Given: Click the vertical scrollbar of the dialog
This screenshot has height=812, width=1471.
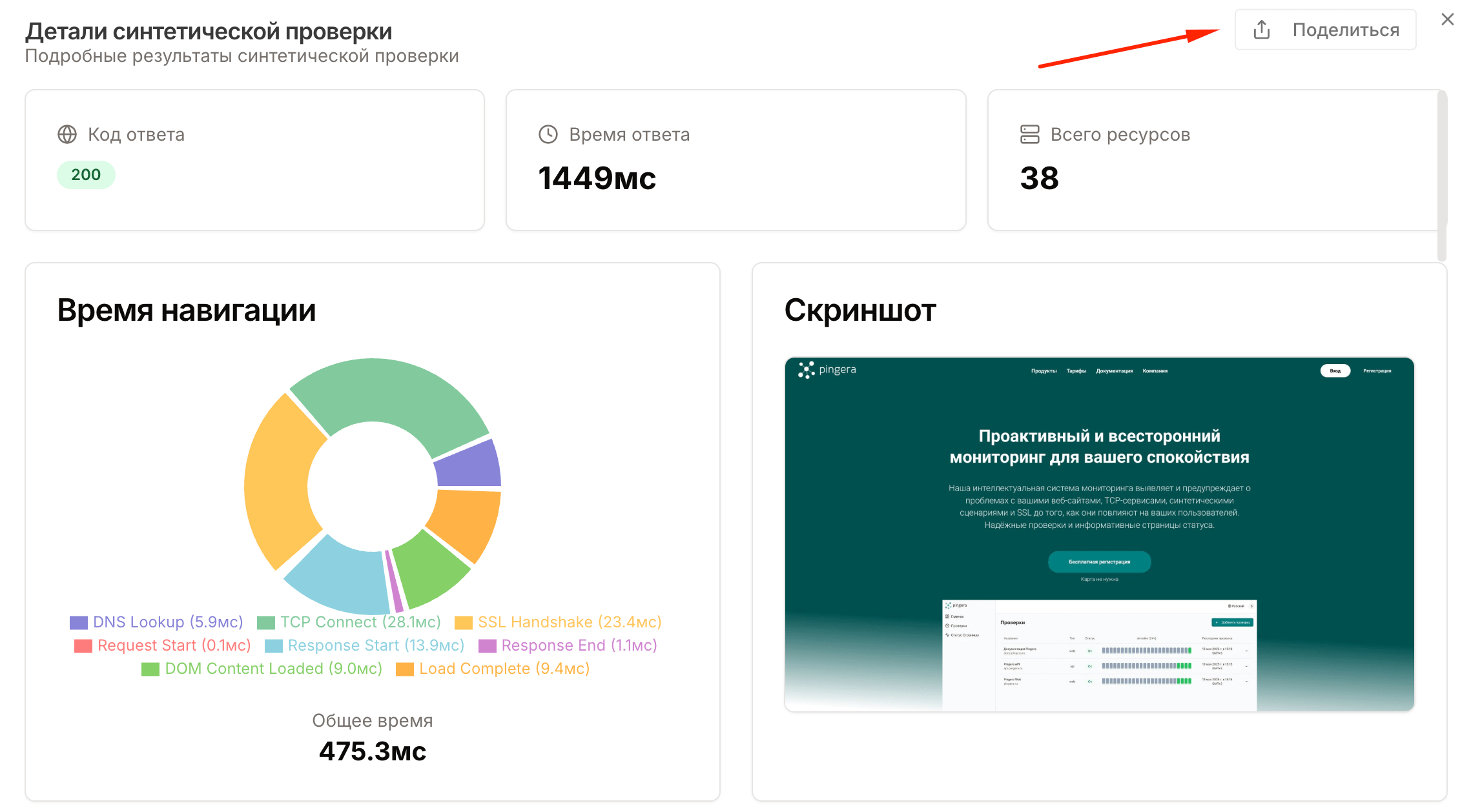Looking at the screenshot, I should click(x=1442, y=176).
